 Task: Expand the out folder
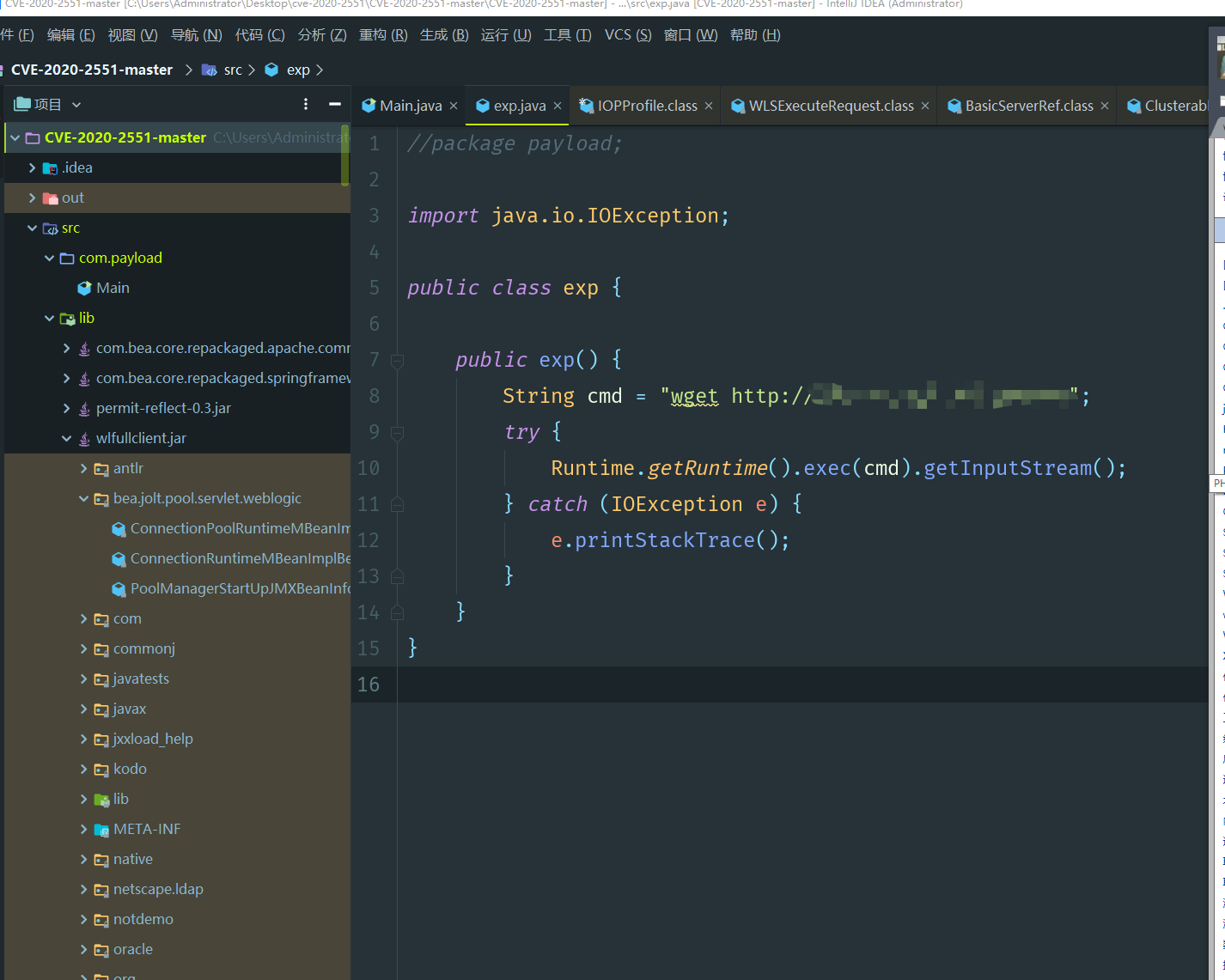32,198
